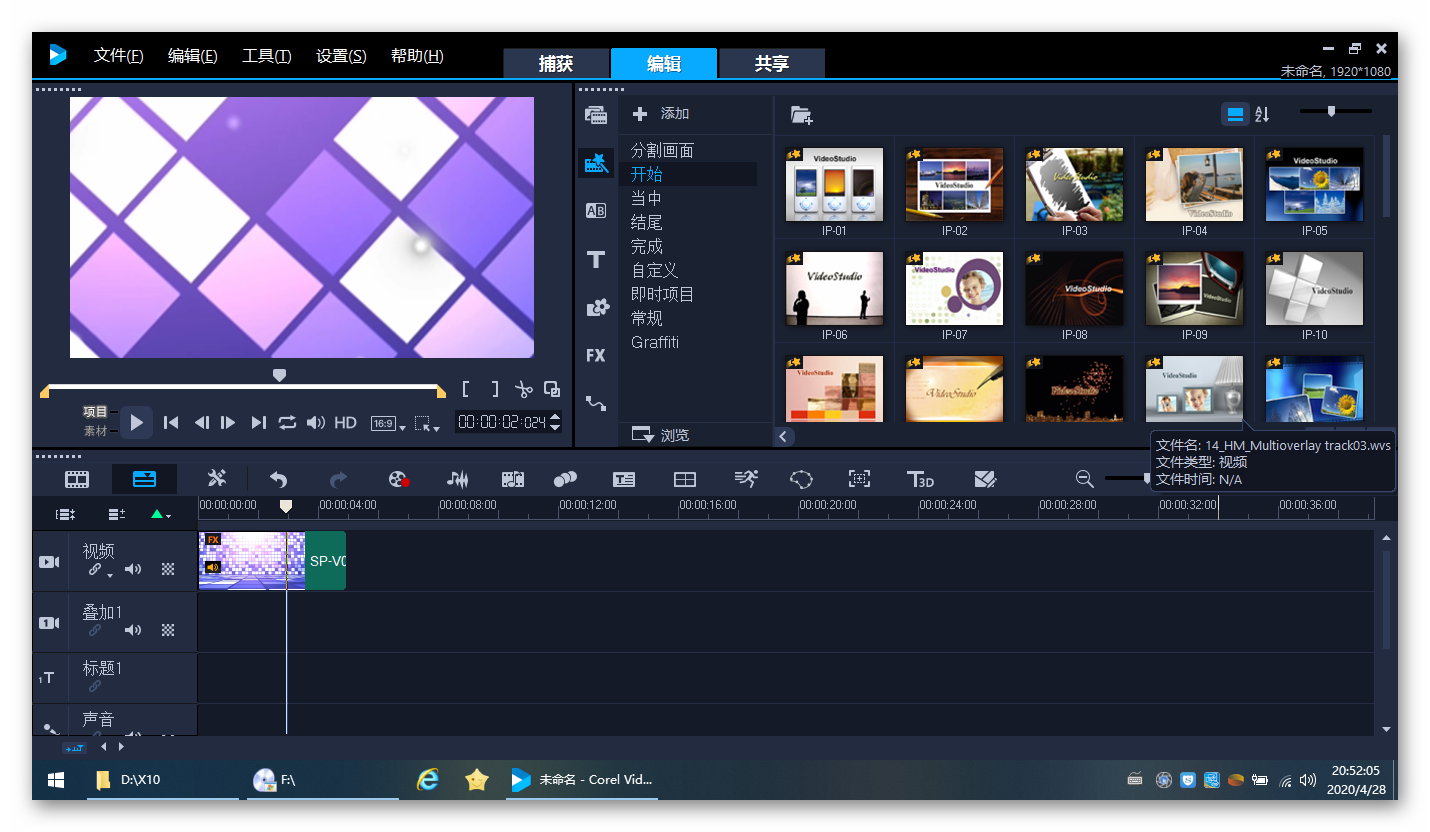The image size is (1430, 832).
Task: Click the 浏览 button
Action: pos(662,435)
